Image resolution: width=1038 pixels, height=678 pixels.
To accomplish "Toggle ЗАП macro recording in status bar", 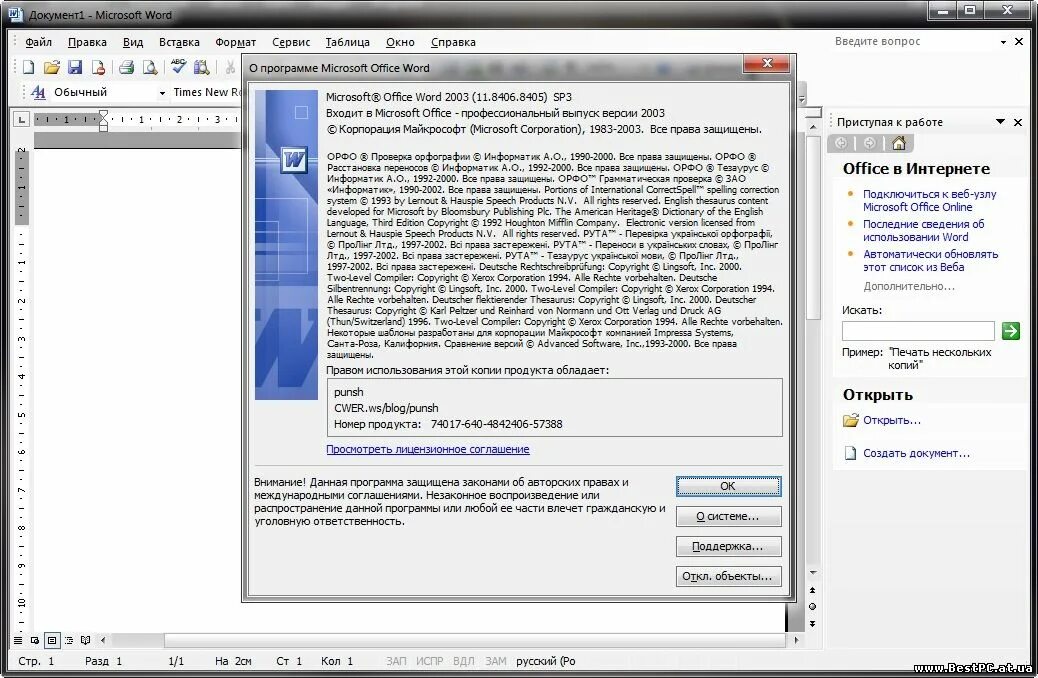I will 397,661.
